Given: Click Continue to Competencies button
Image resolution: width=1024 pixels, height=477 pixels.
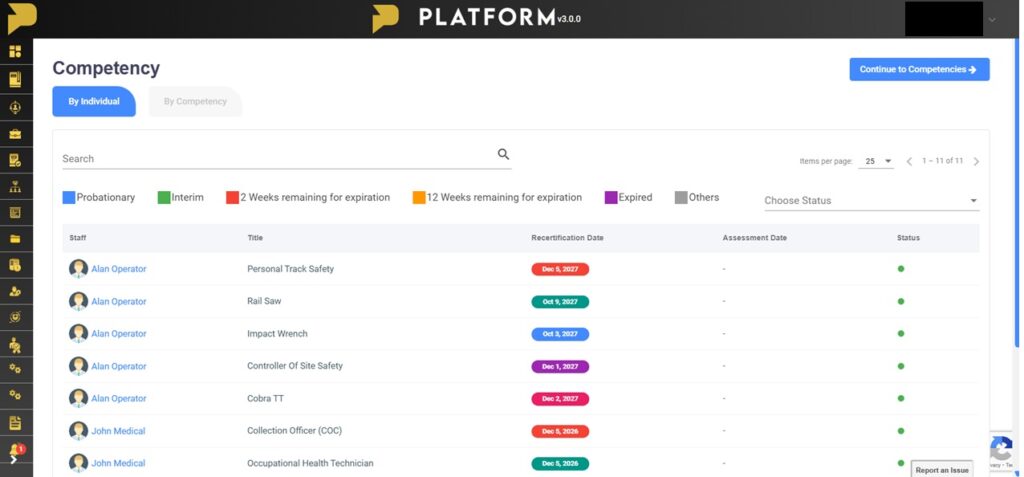Looking at the screenshot, I should tap(919, 69).
